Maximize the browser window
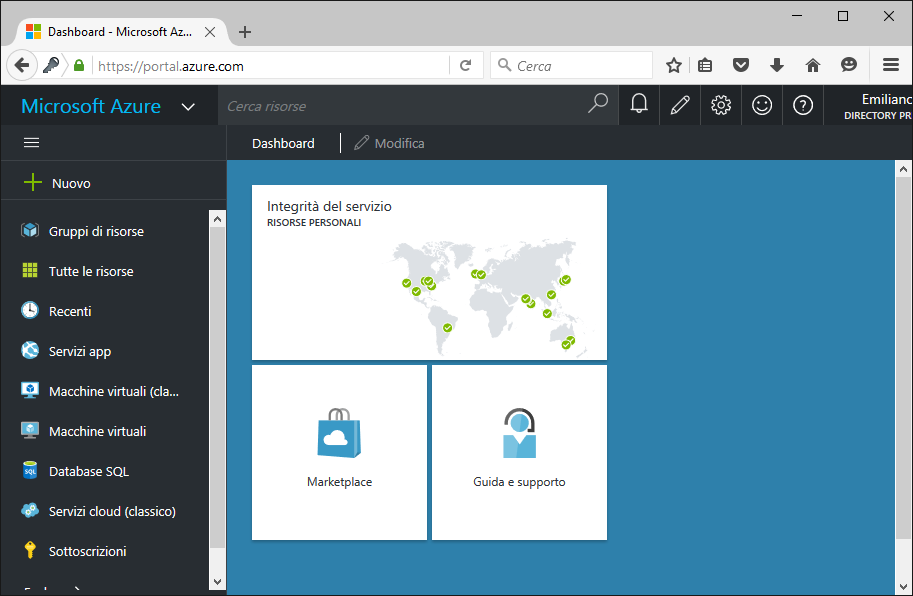Viewport: 913px width, 596px height. click(x=843, y=16)
